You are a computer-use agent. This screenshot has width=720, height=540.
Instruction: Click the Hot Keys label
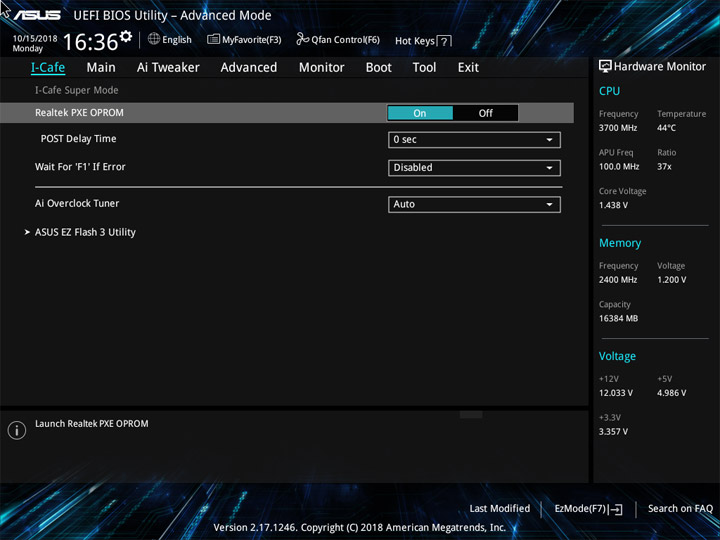(415, 41)
